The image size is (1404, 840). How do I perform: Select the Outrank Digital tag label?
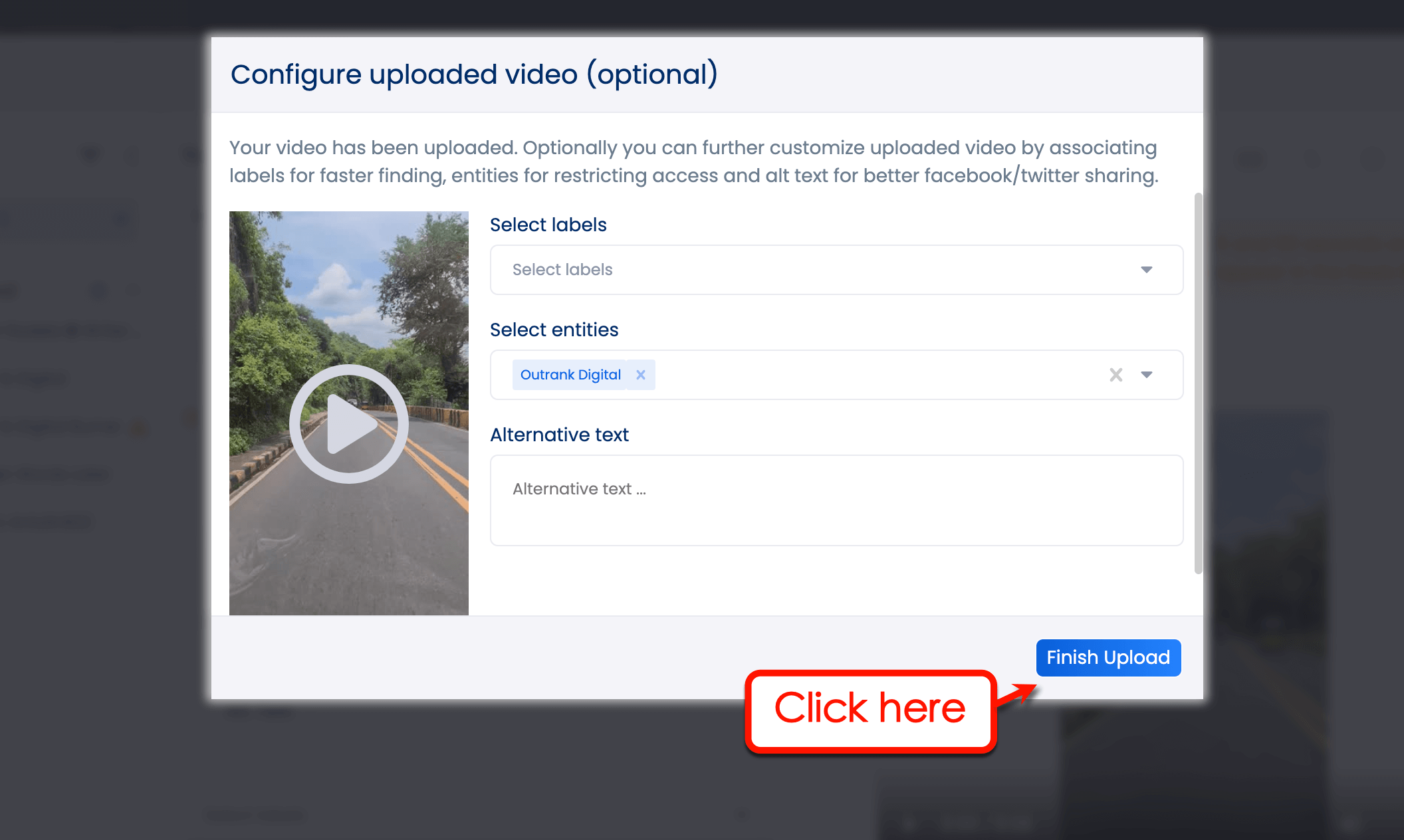pos(570,374)
